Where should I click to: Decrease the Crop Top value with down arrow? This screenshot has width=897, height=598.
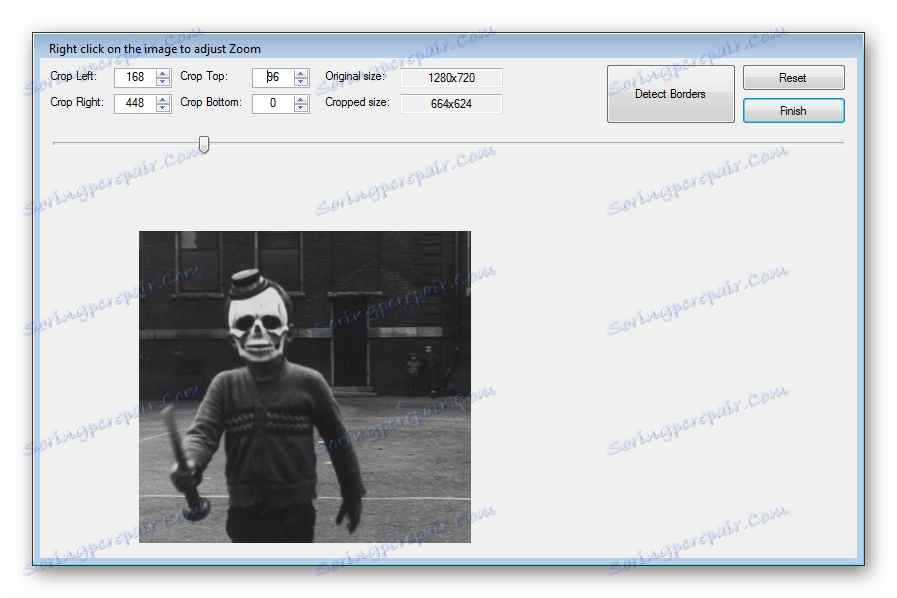point(301,82)
